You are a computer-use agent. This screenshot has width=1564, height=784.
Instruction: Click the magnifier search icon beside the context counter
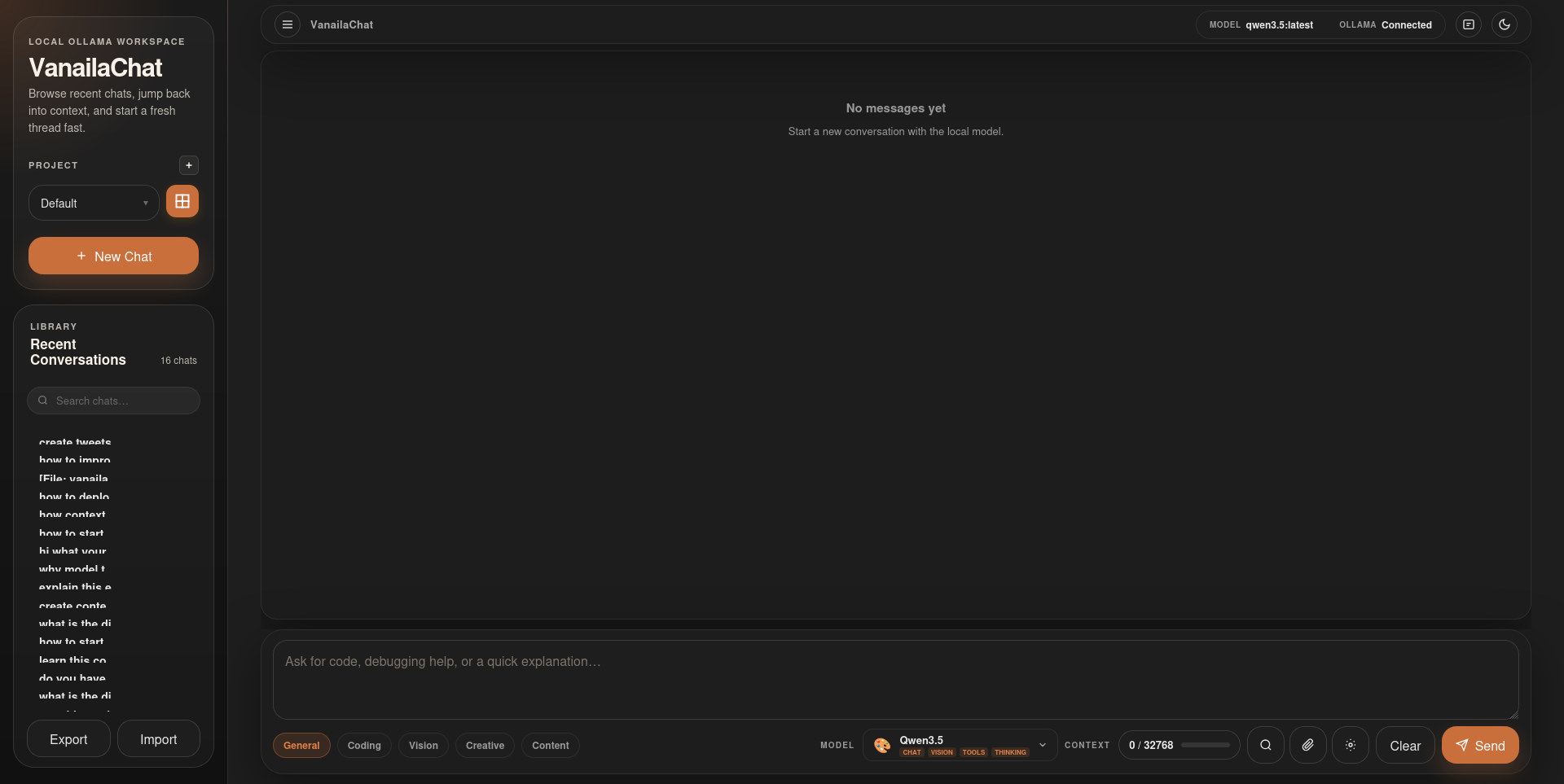click(x=1266, y=745)
